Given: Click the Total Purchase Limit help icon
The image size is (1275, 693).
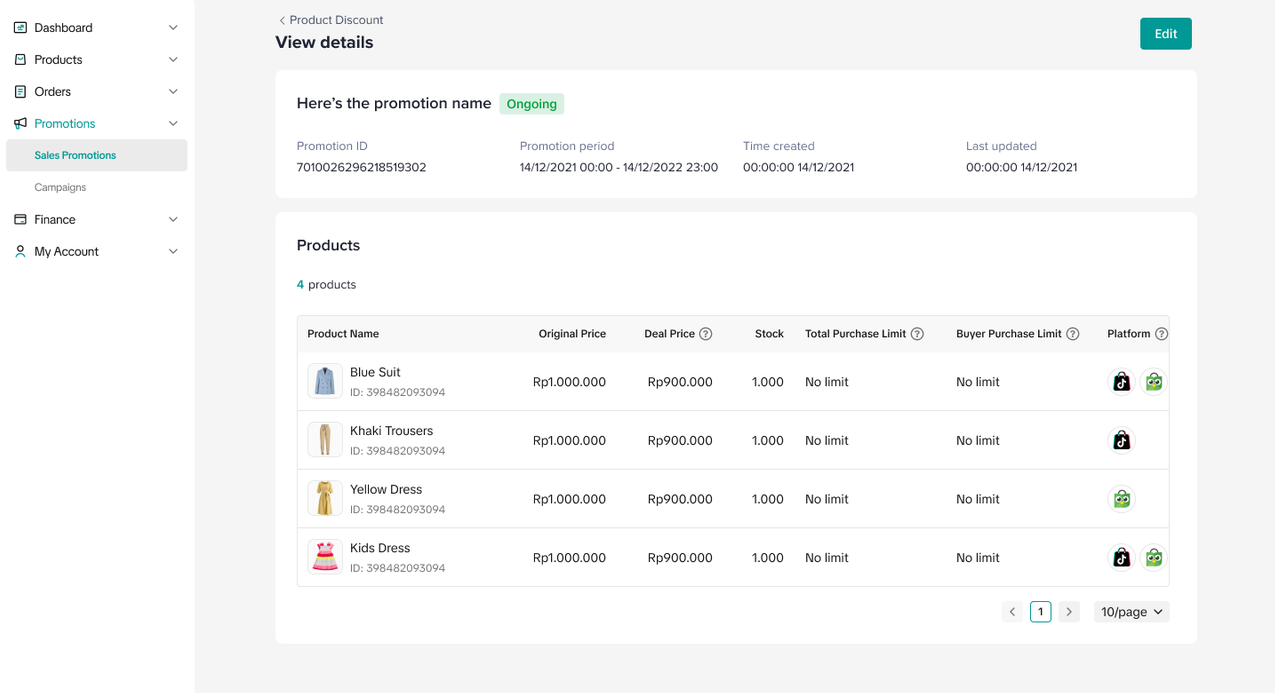Looking at the screenshot, I should 917,334.
